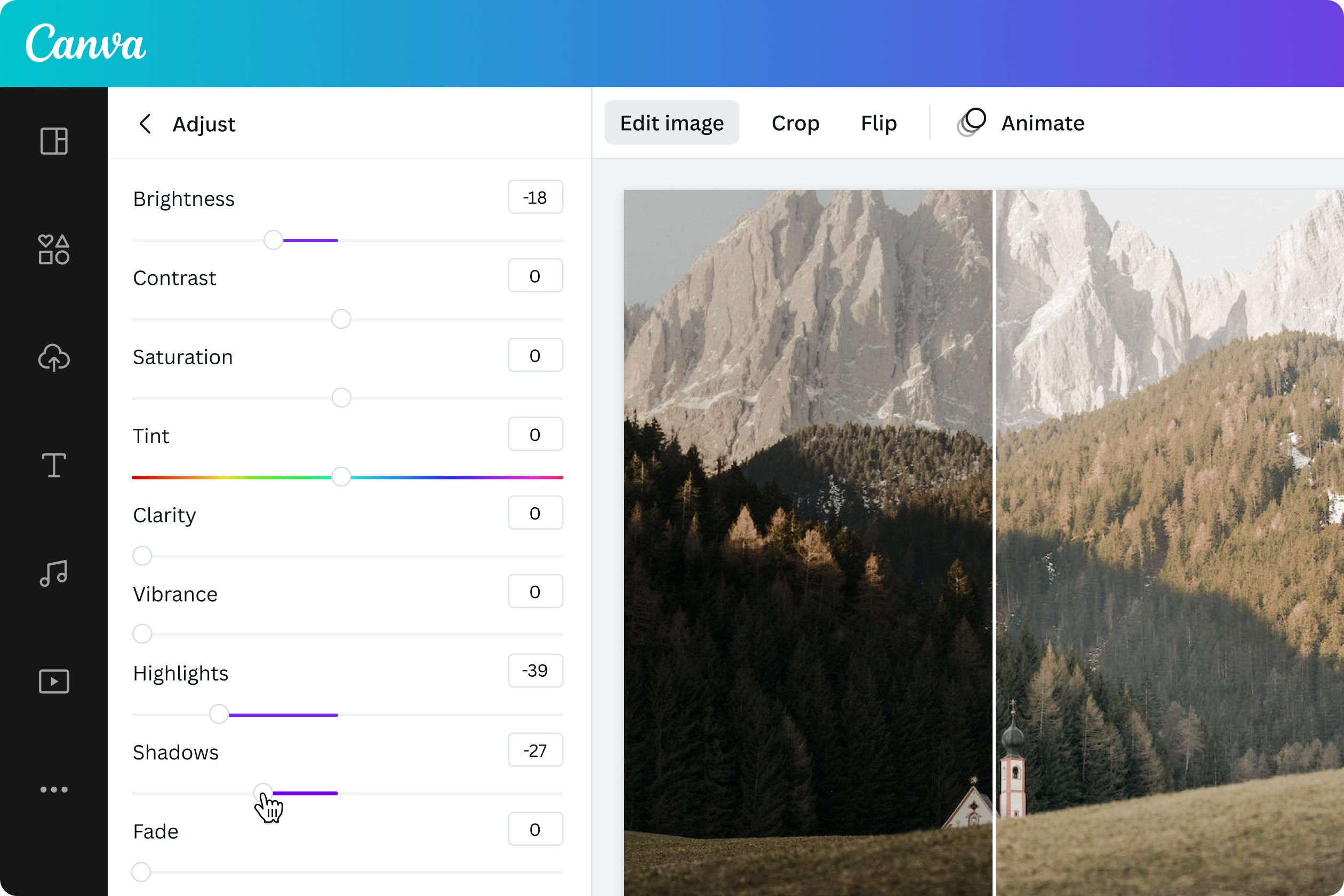Open the Audio panel via the music note
The width and height of the screenshot is (1344, 896).
click(53, 573)
